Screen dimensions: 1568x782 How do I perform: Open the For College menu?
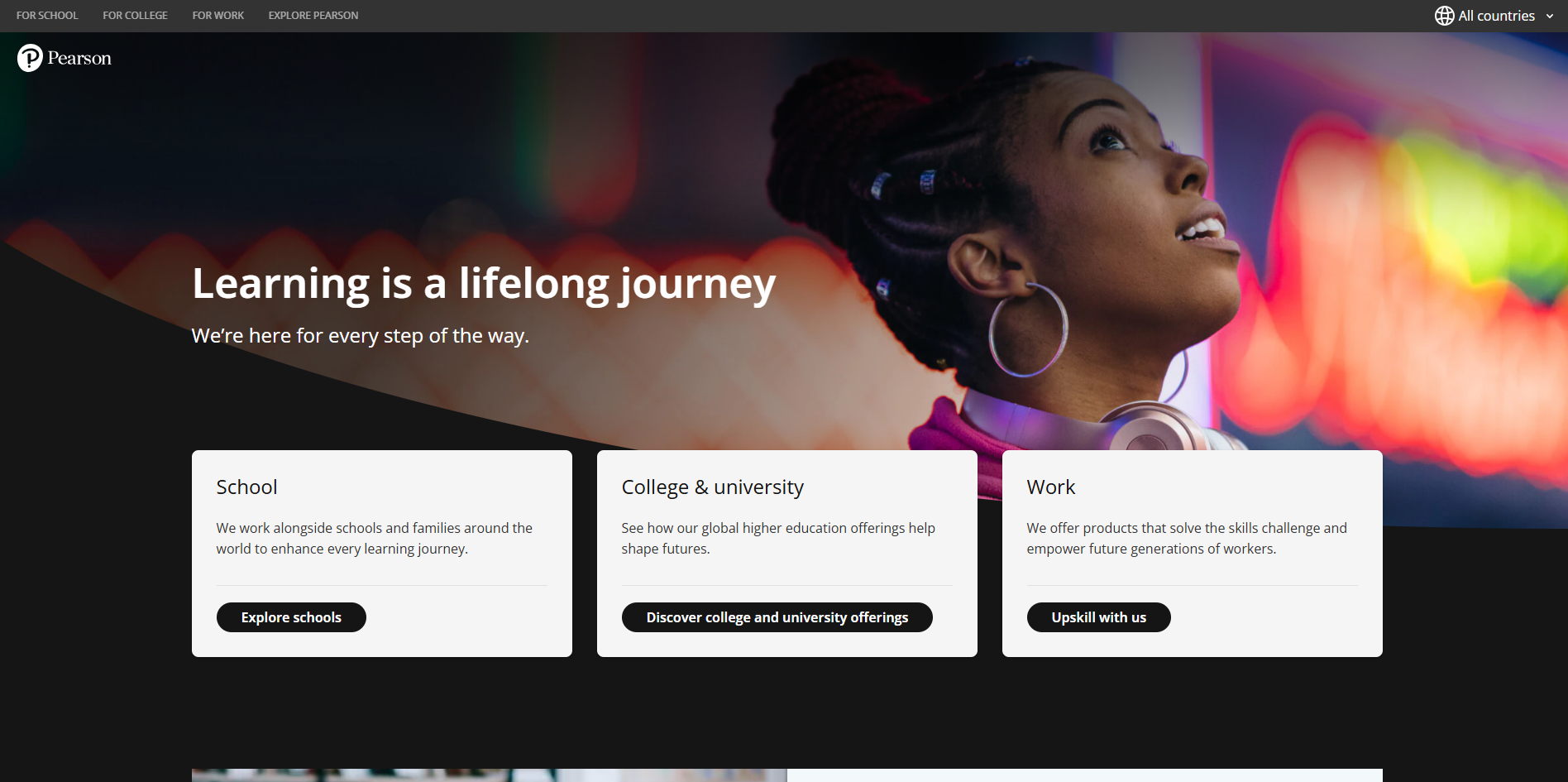pos(135,16)
